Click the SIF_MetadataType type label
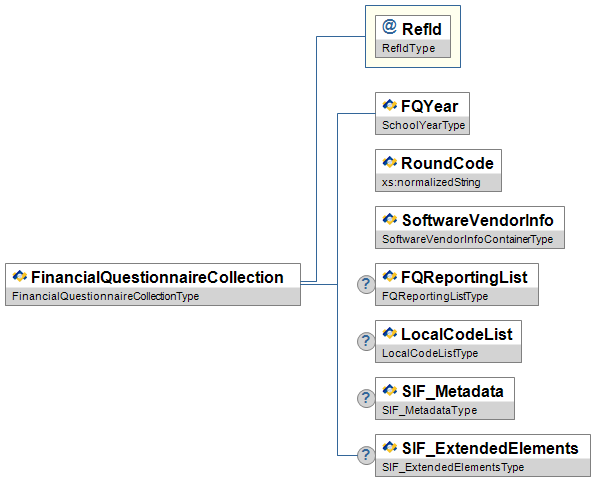Image resolution: width=613 pixels, height=481 pixels. point(430,410)
